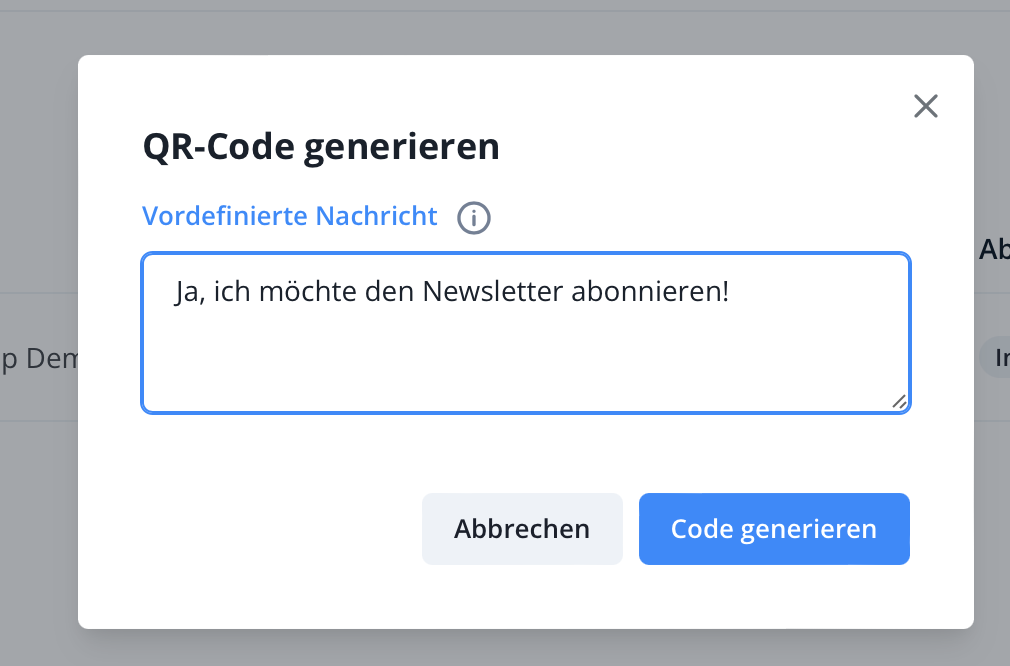This screenshot has width=1010, height=666.
Task: Click the empty second line of the textarea
Action: pos(525,335)
